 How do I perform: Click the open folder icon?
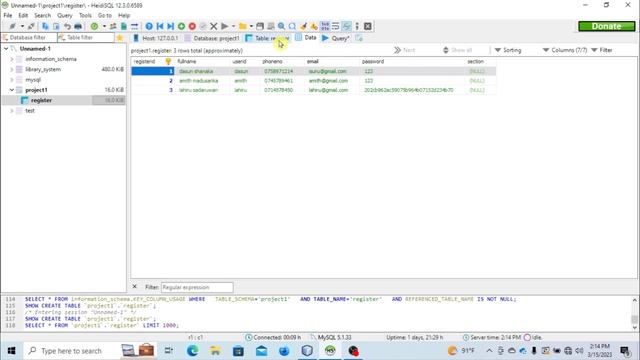pyautogui.click(x=243, y=26)
